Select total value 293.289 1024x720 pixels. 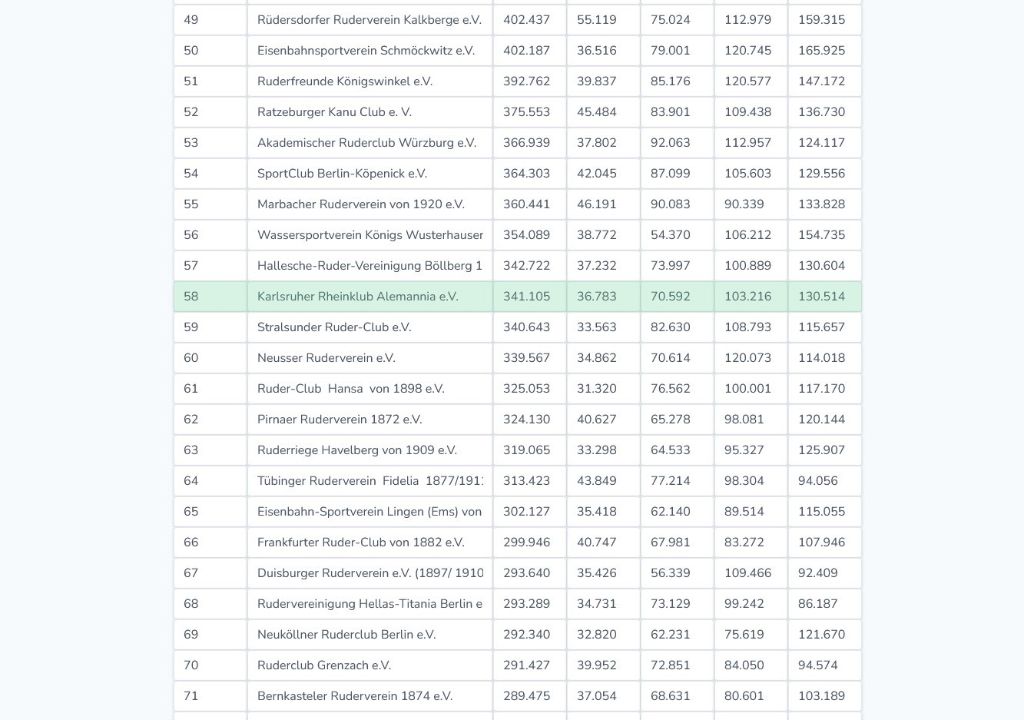pos(526,603)
